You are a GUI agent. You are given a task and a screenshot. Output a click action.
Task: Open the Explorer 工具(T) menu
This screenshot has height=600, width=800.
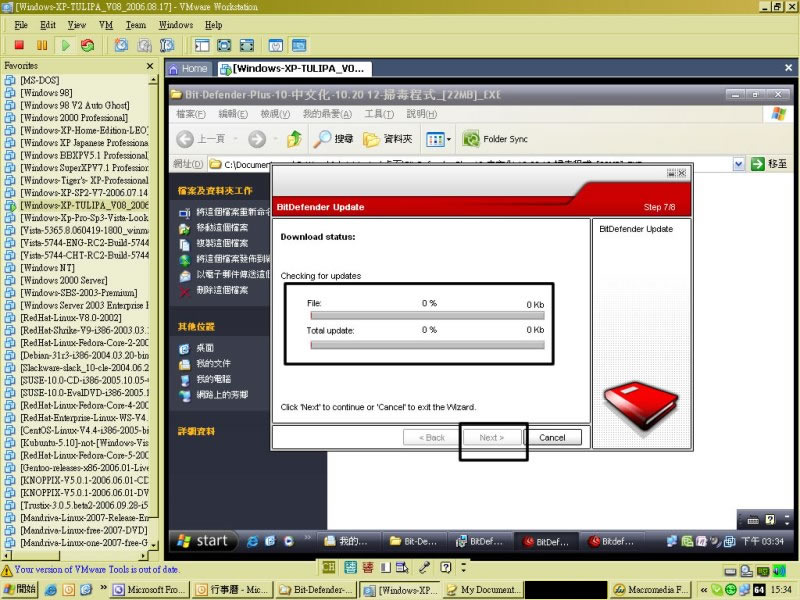tap(379, 114)
